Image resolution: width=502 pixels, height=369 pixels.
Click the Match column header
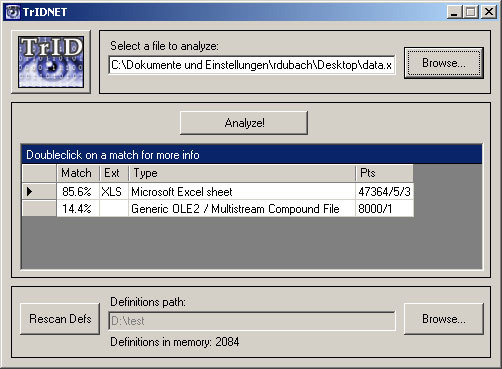click(78, 173)
